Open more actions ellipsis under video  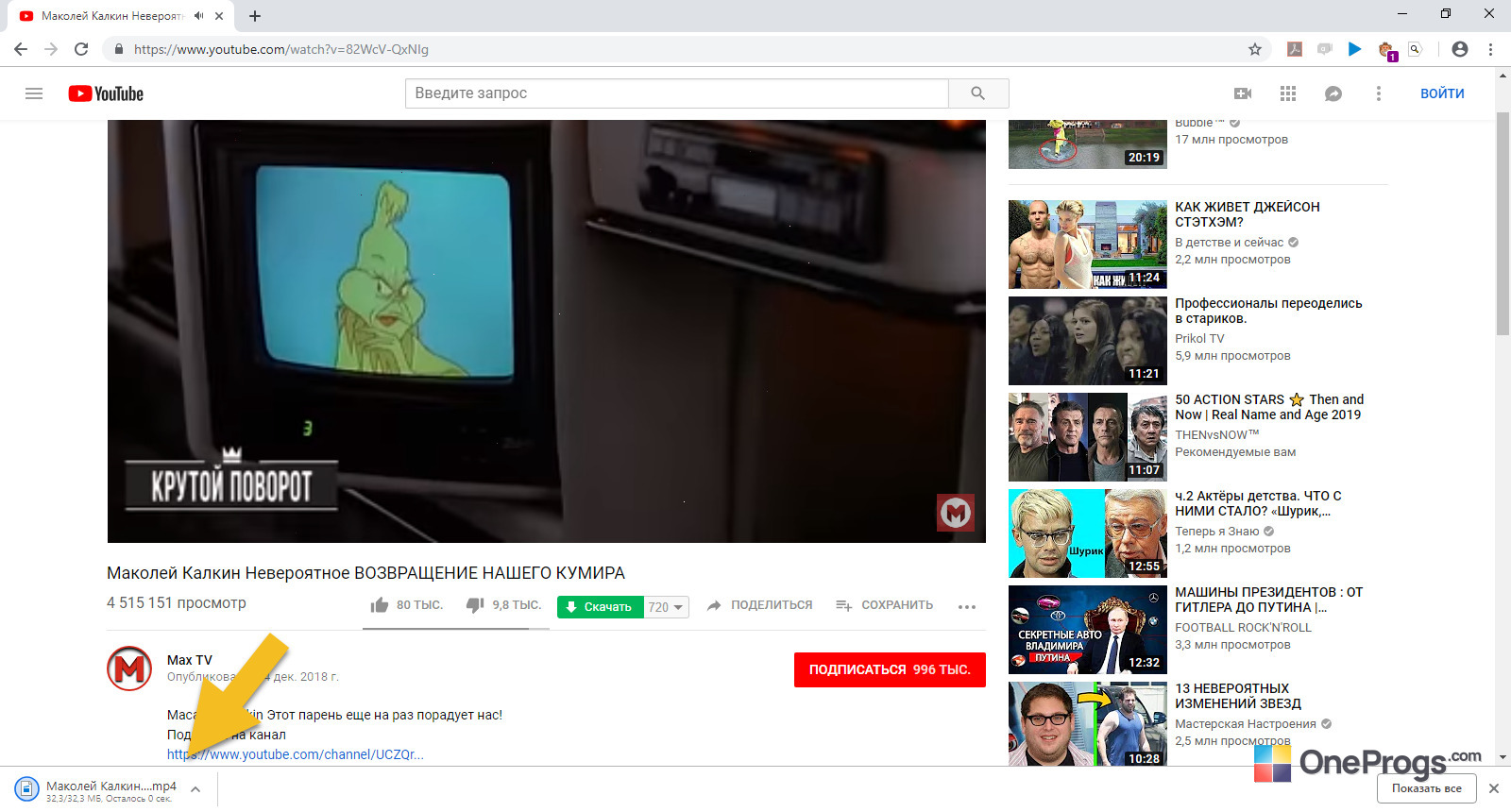pyautogui.click(x=967, y=606)
